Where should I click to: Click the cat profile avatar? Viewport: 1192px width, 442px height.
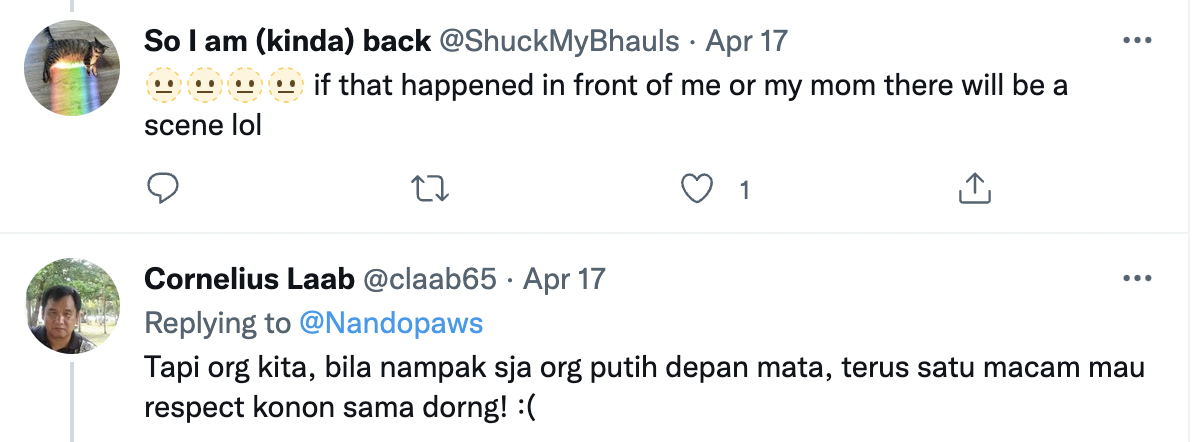(72, 66)
